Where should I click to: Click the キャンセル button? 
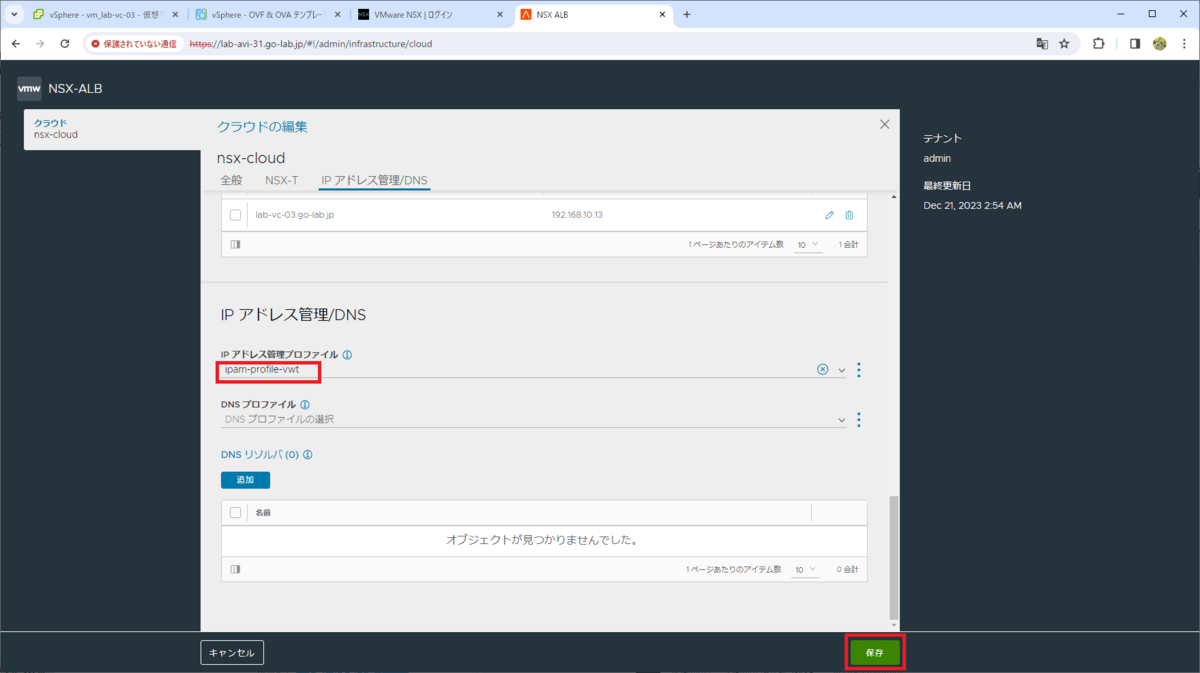(232, 653)
